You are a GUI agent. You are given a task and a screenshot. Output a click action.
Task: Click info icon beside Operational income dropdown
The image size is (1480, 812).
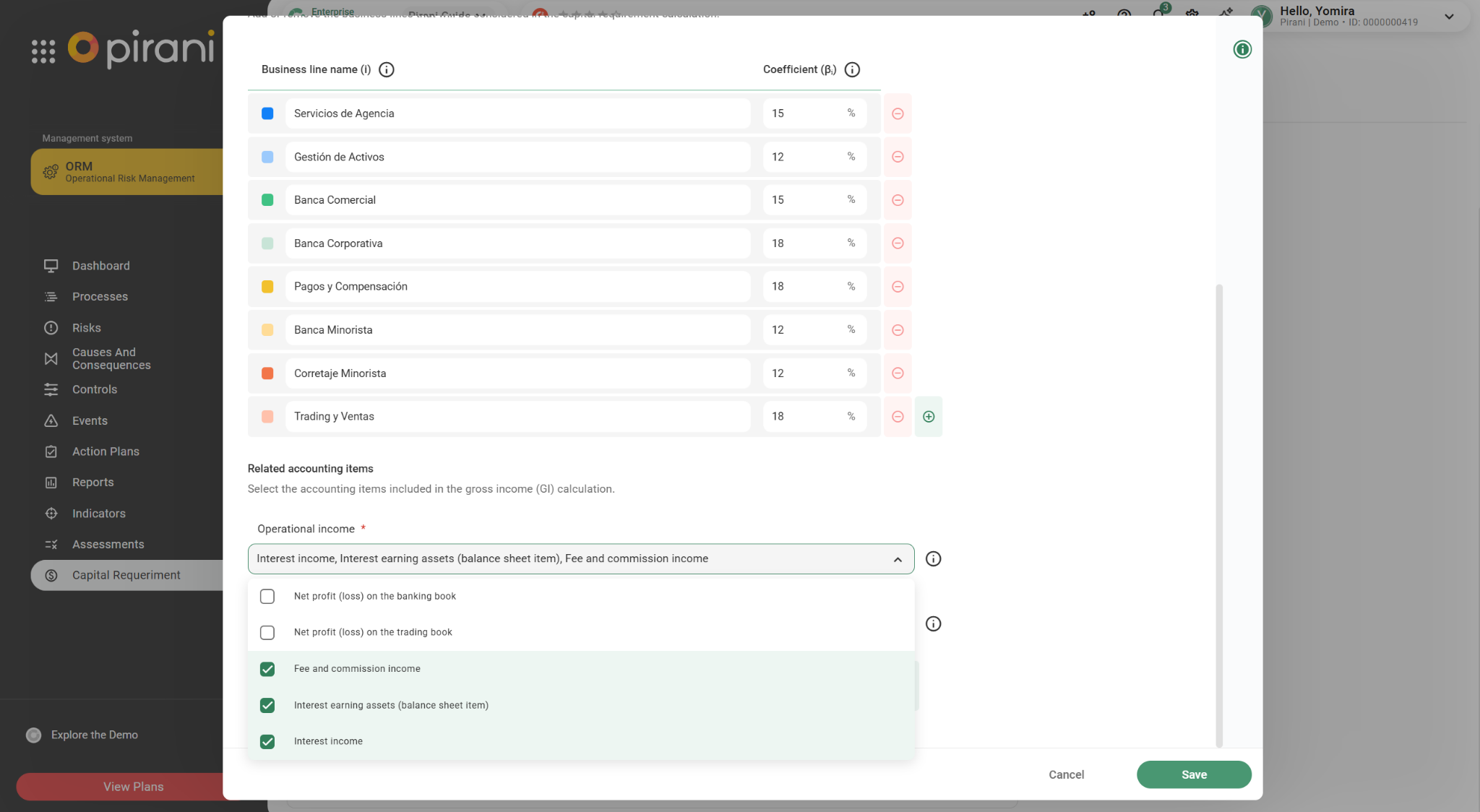pos(933,559)
